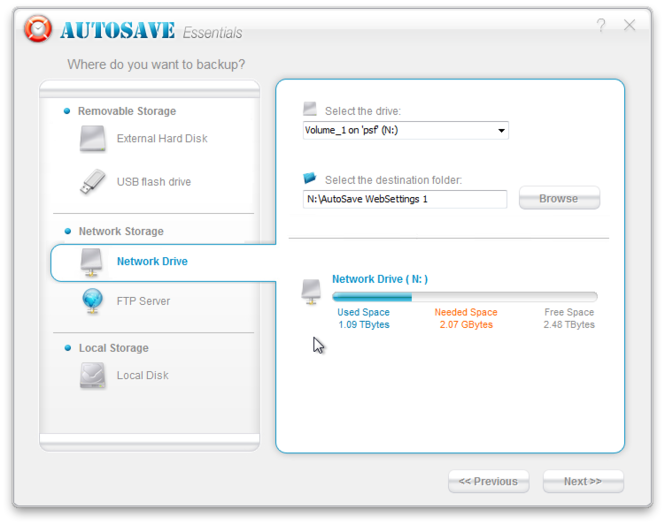
Task: Select 'USB flash drive' label
Action: pyautogui.click(x=154, y=182)
